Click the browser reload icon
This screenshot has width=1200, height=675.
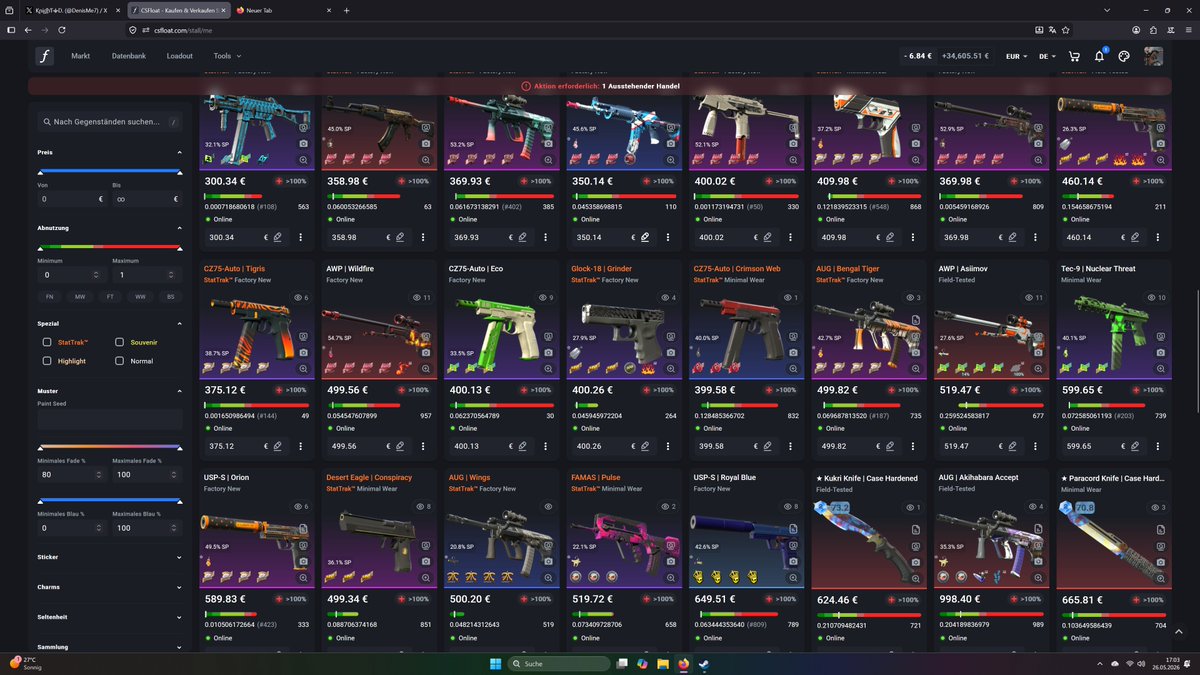pyautogui.click(x=62, y=30)
